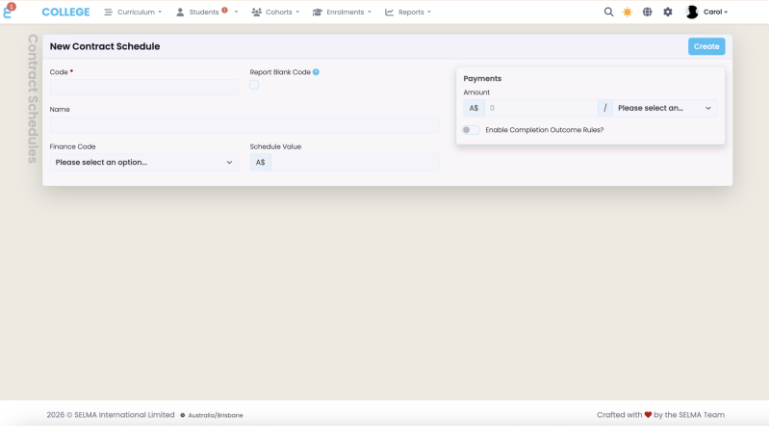Enable Completion Outcome Rules toggle
The width and height of the screenshot is (769, 426).
470,130
